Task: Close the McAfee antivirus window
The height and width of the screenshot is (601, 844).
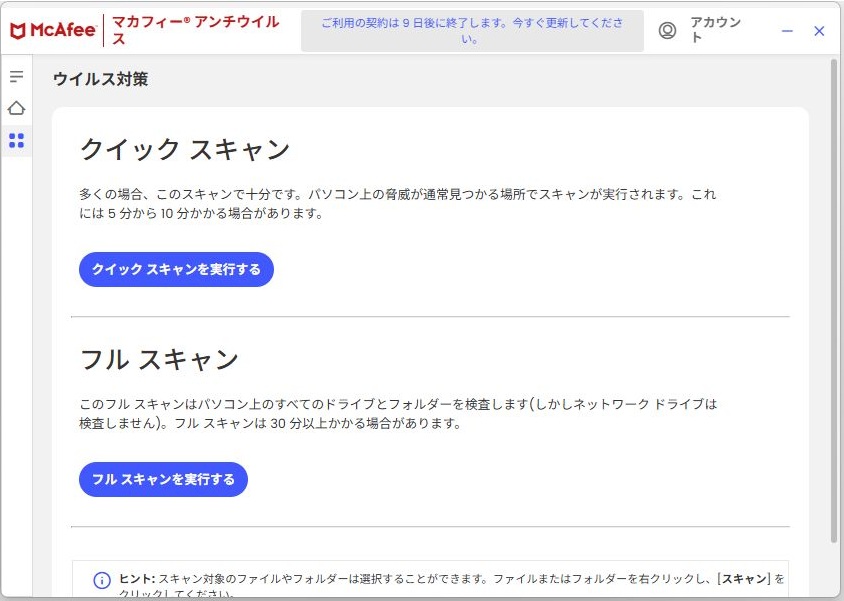Action: (819, 31)
